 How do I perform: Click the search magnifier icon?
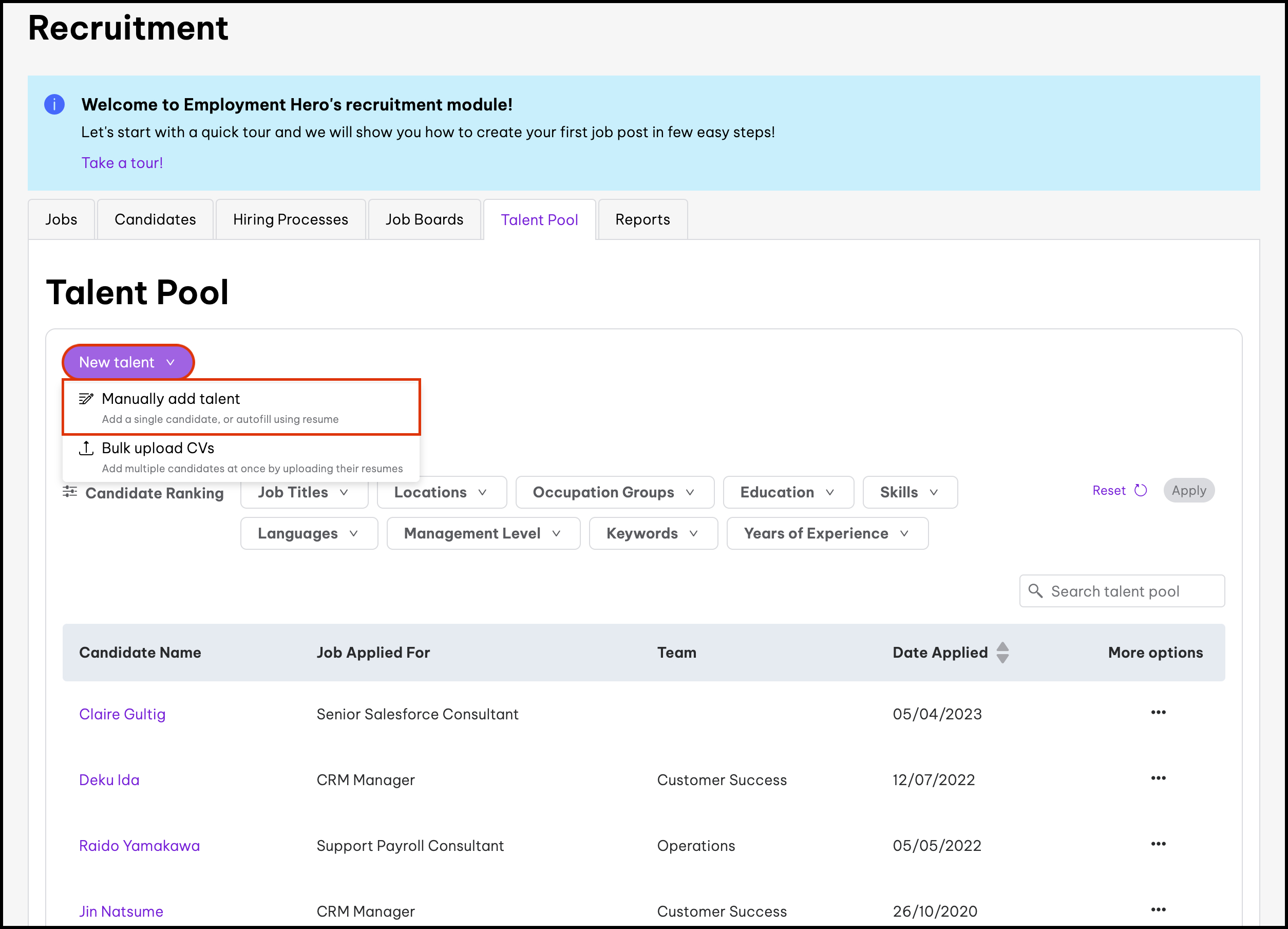point(1035,591)
